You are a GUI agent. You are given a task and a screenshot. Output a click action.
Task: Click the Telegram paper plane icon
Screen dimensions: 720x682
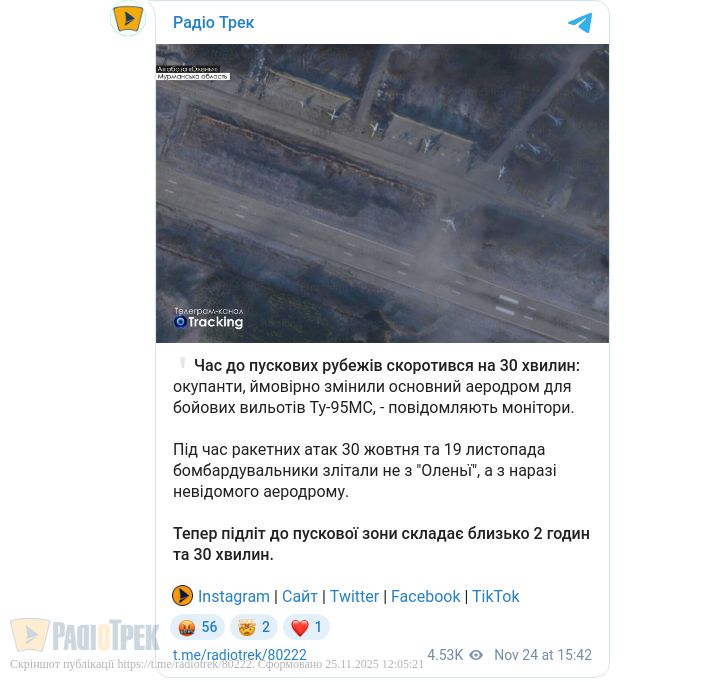(x=580, y=23)
